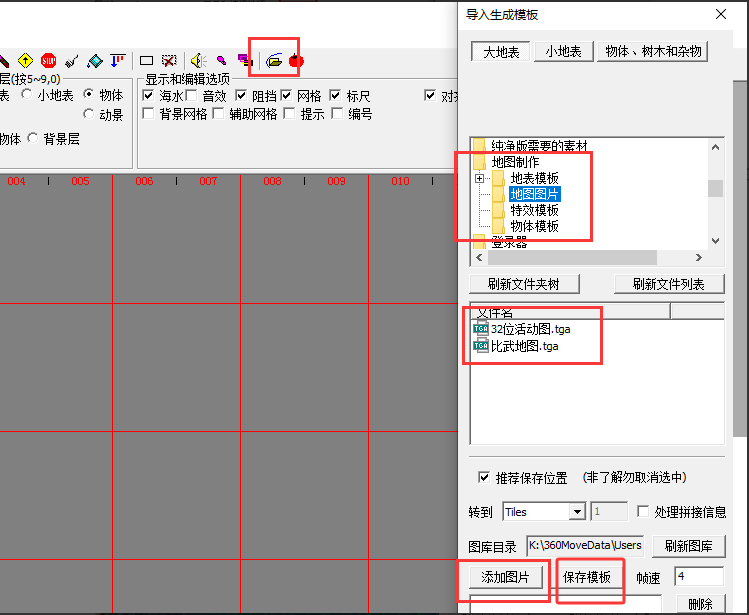Image resolution: width=749 pixels, height=615 pixels.
Task: Enable the 背景网格 checkbox
Action: [148, 114]
